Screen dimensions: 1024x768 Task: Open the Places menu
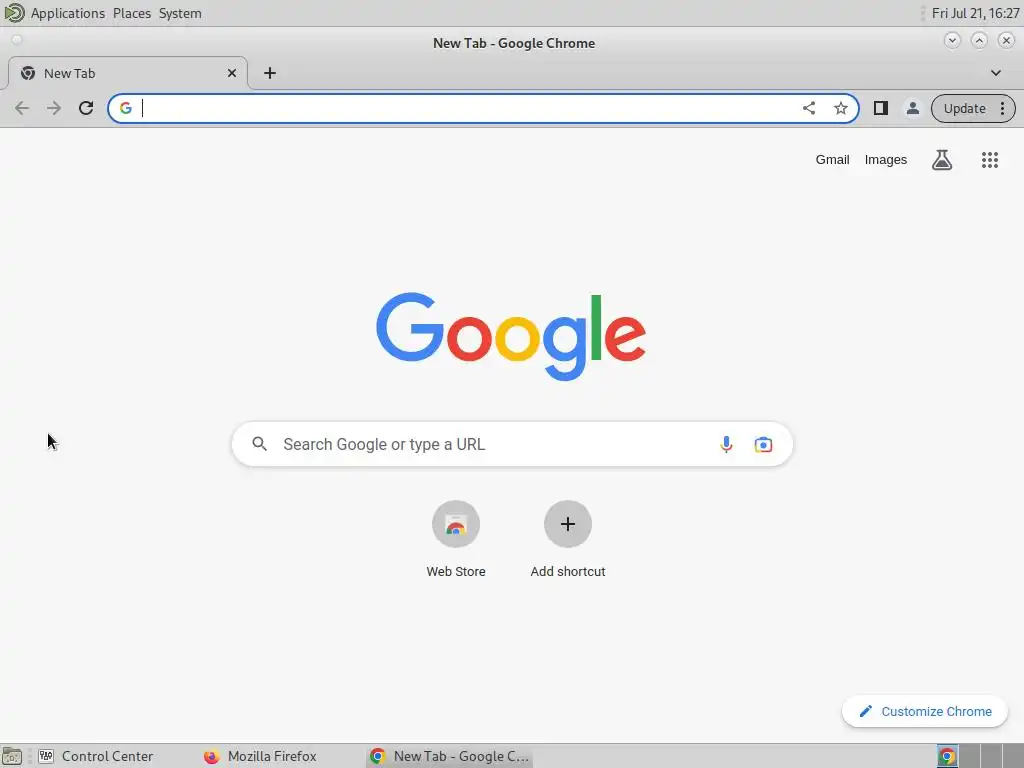132,13
